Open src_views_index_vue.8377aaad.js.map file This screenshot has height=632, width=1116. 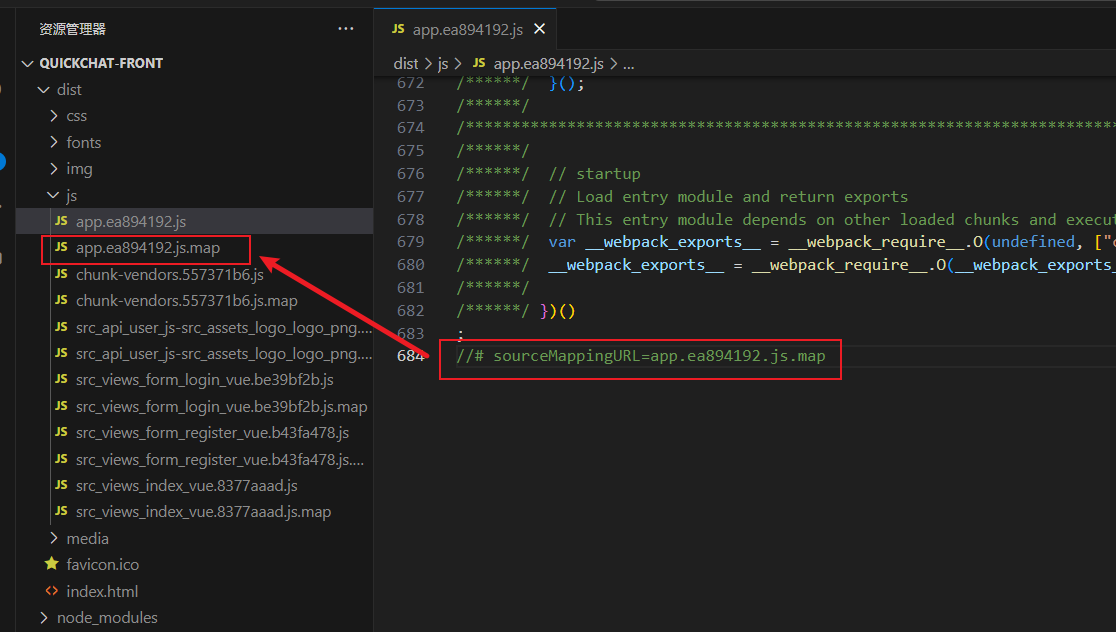click(204, 512)
